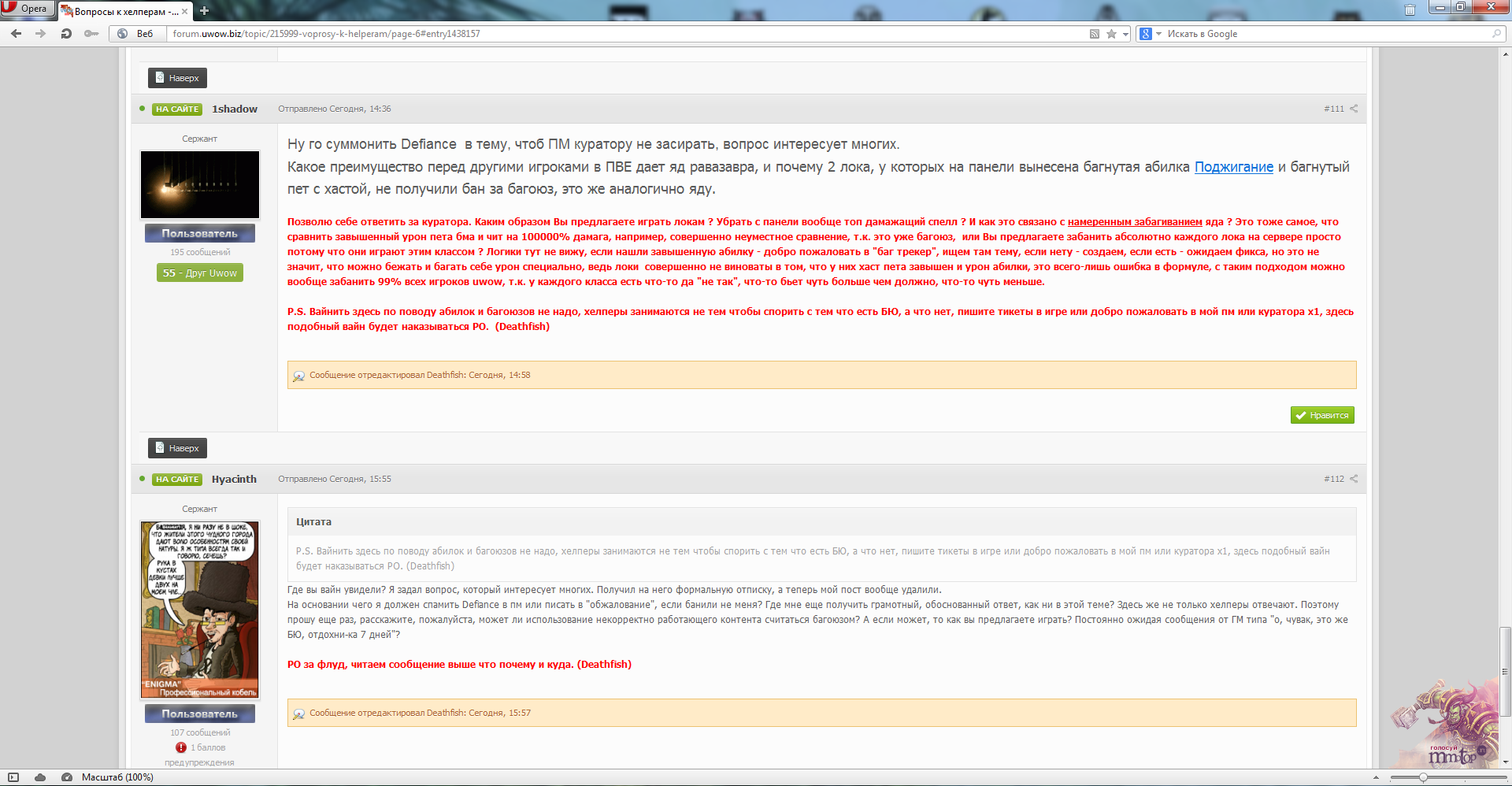Expand the address bar history dropdown arrow
The width and height of the screenshot is (1512, 786).
point(1125,34)
